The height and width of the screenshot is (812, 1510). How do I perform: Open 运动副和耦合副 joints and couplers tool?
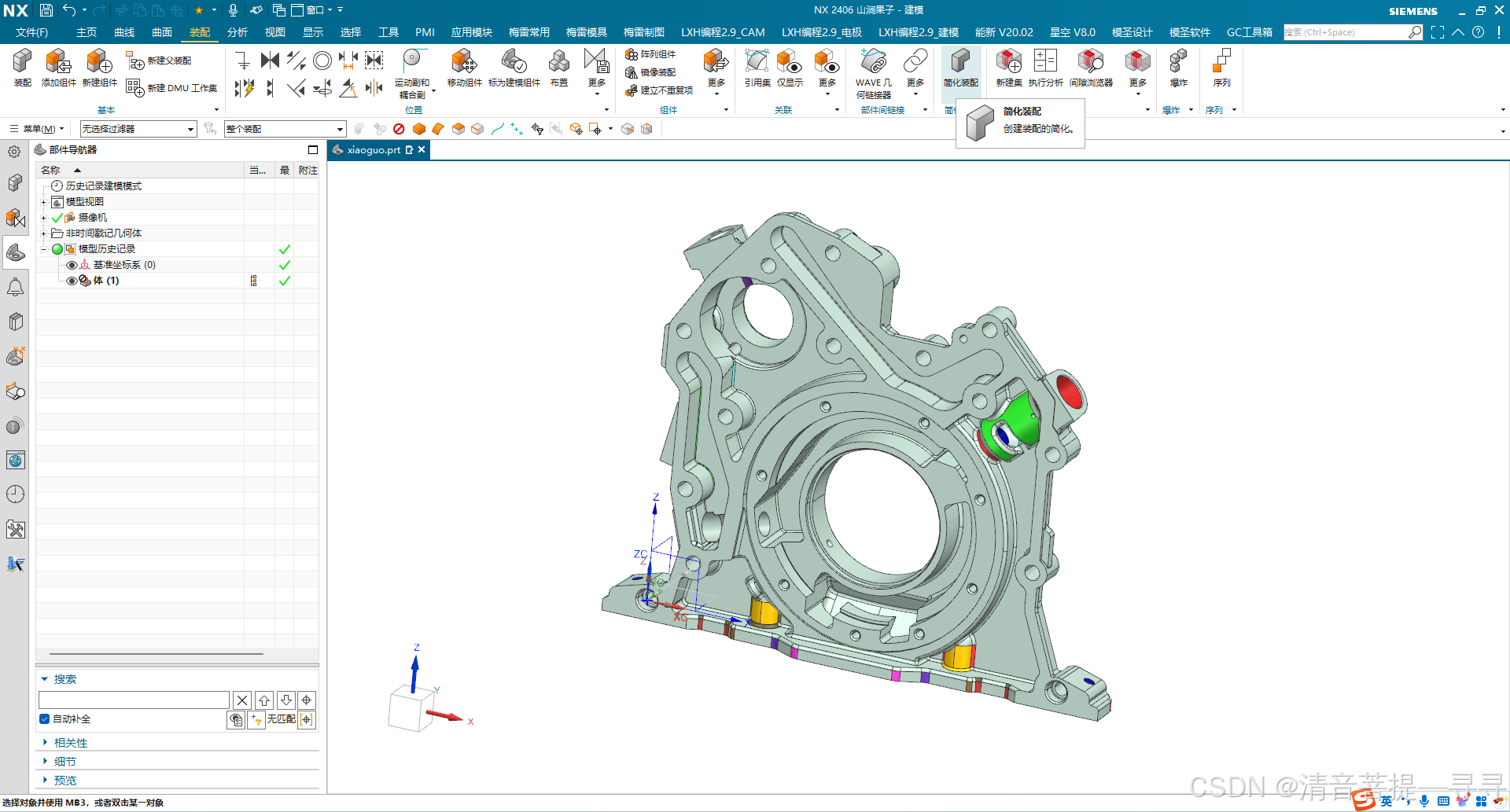pos(412,73)
